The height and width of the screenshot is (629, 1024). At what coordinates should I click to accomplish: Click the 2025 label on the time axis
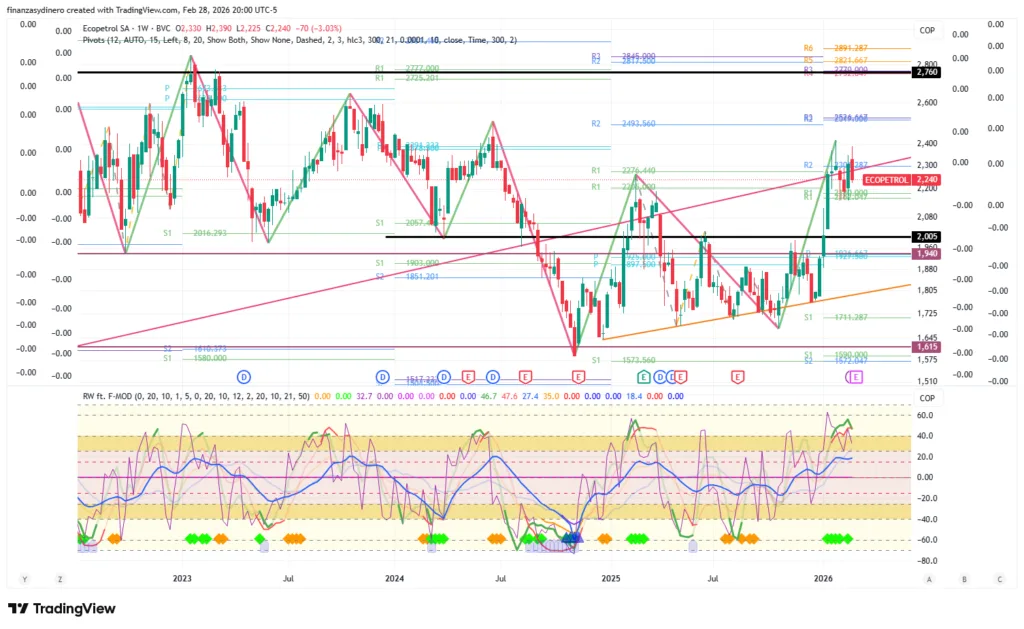[x=611, y=578]
